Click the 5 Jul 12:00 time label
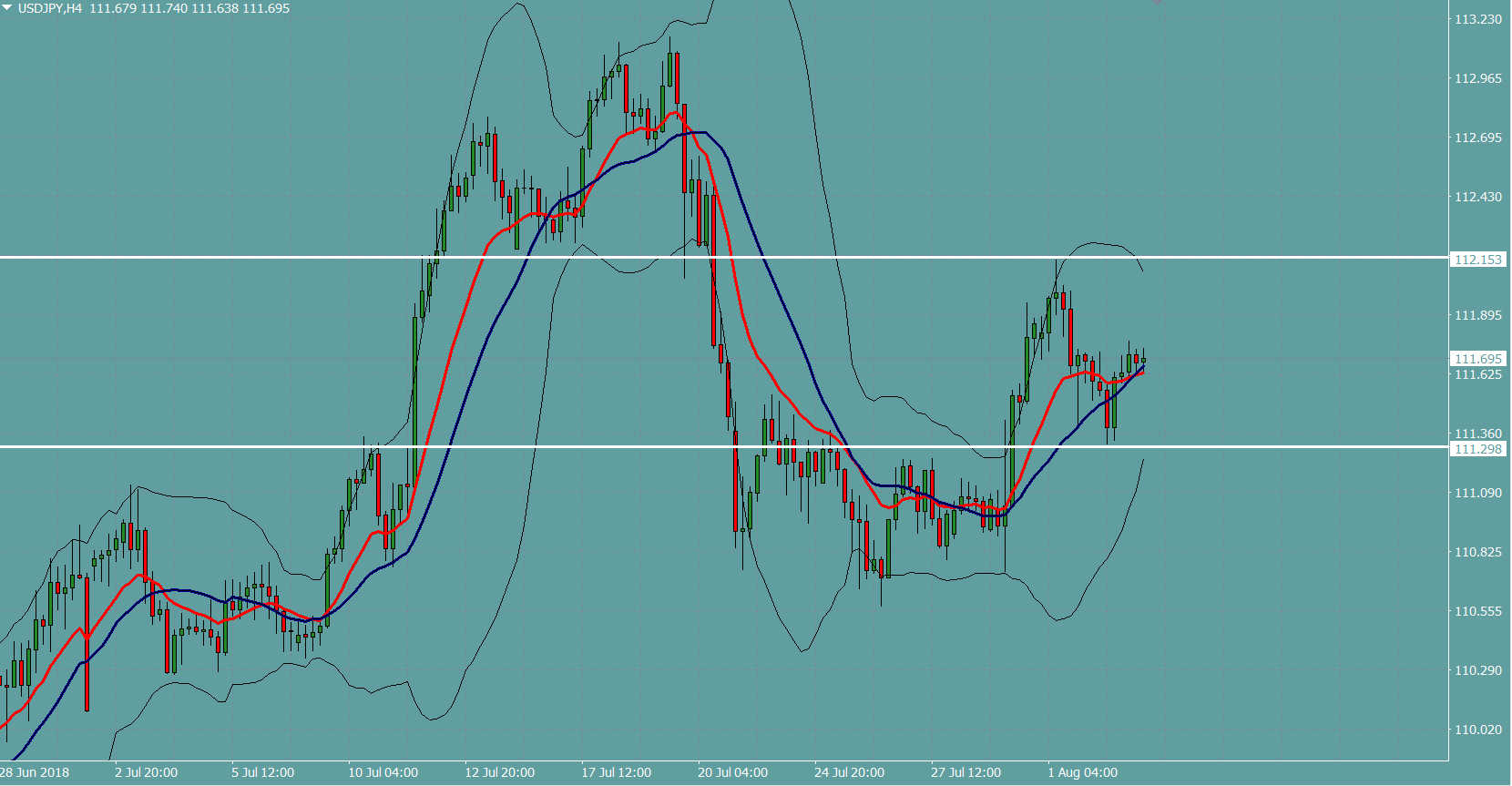 click(262, 772)
